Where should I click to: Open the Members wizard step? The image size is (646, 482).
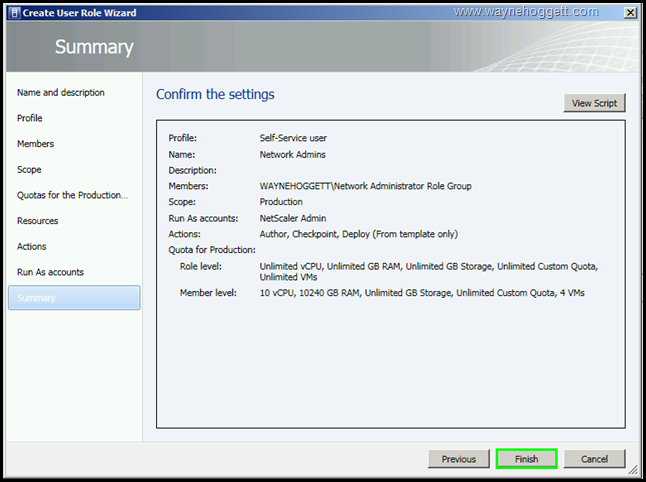pos(35,144)
